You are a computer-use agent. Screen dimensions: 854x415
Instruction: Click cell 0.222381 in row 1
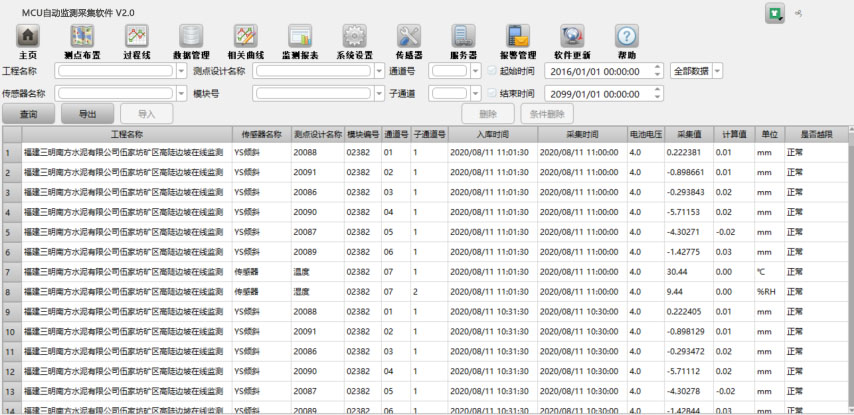[689, 152]
